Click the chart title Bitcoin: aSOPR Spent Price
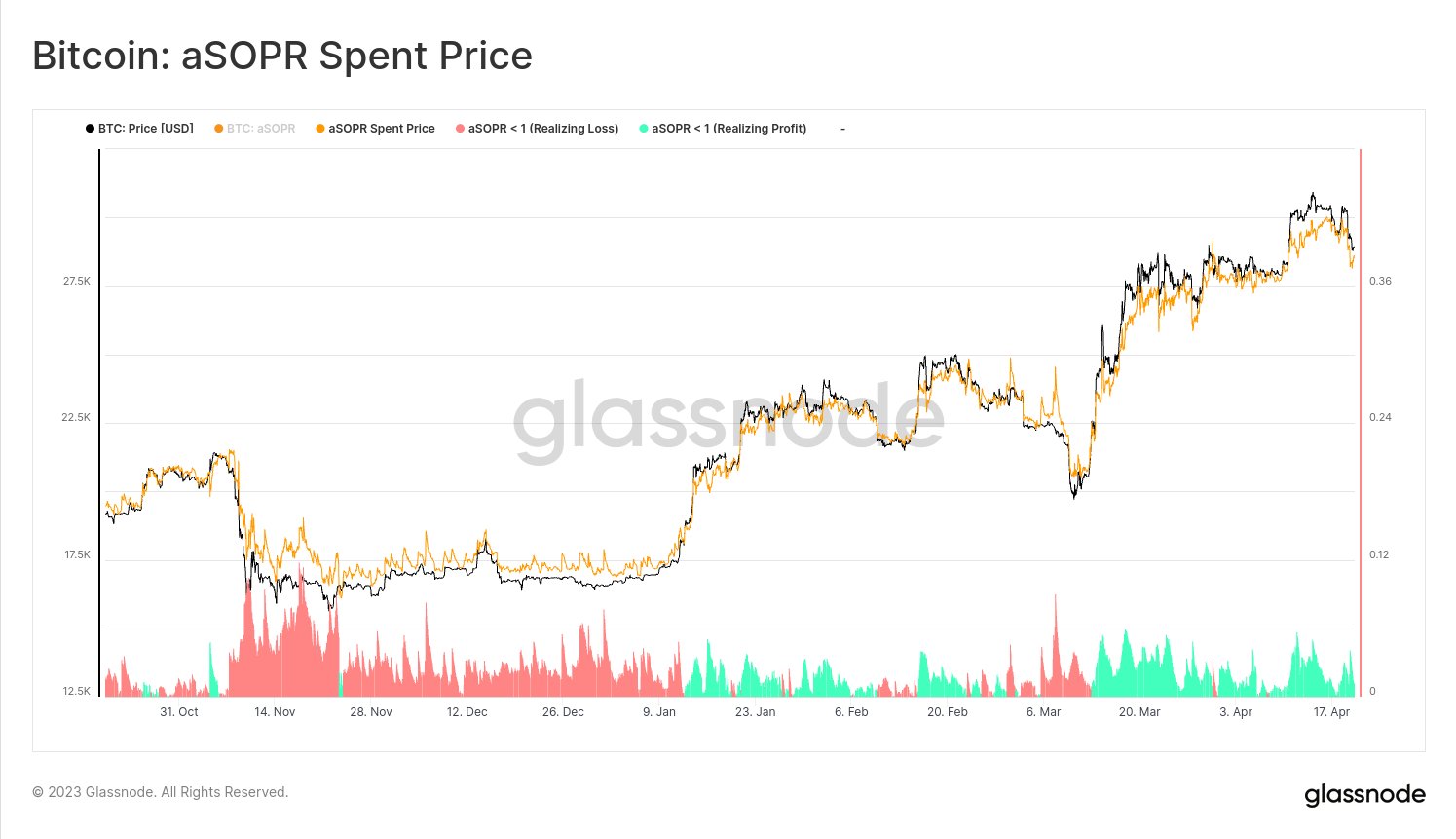Viewport: 1456px width, 839px height. tap(282, 56)
